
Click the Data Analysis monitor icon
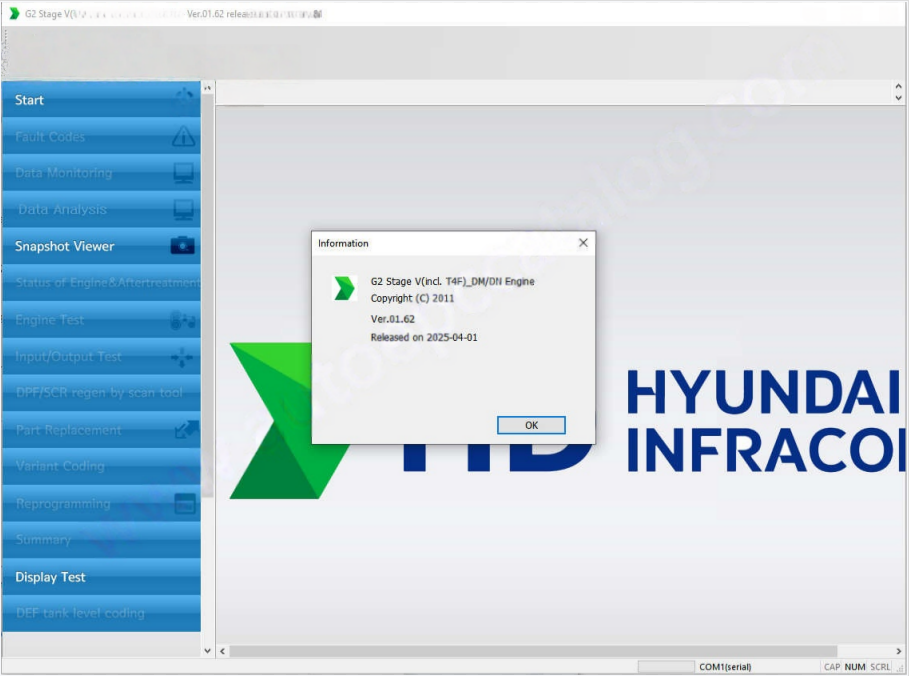coord(183,210)
